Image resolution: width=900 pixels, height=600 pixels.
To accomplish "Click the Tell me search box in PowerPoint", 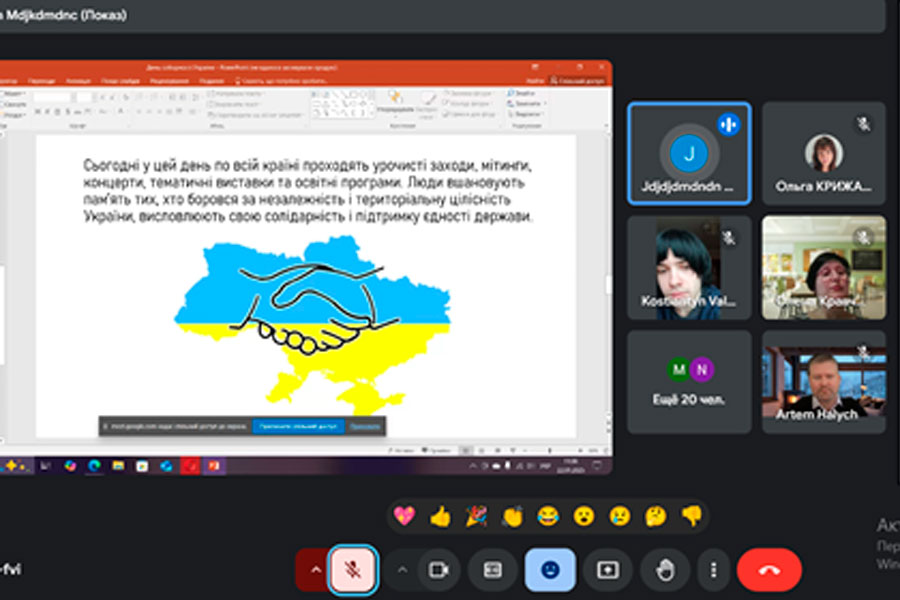I will [282, 81].
